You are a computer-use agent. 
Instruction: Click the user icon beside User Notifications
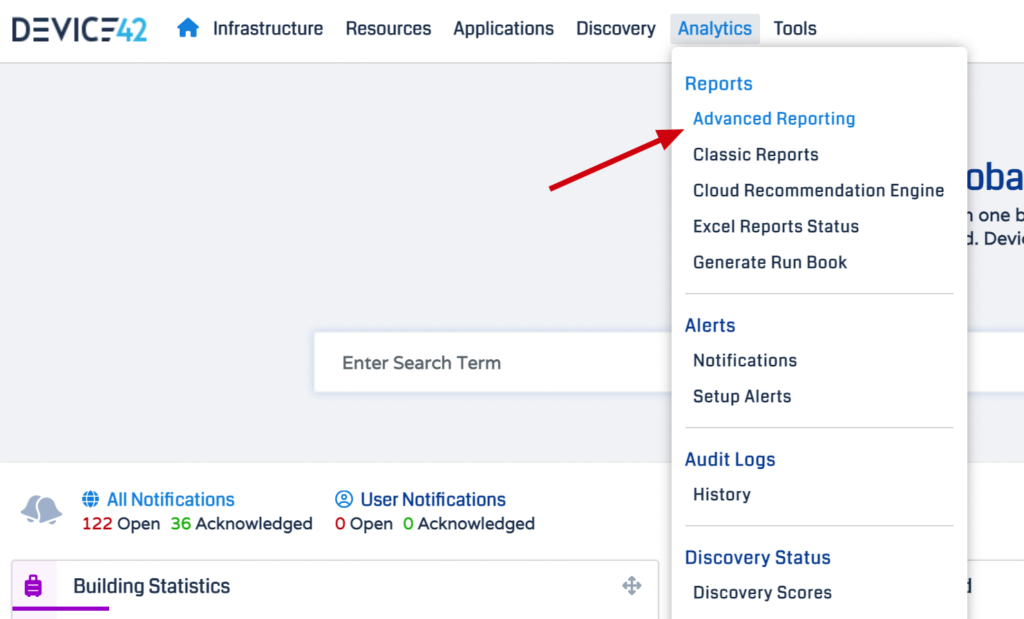click(344, 500)
